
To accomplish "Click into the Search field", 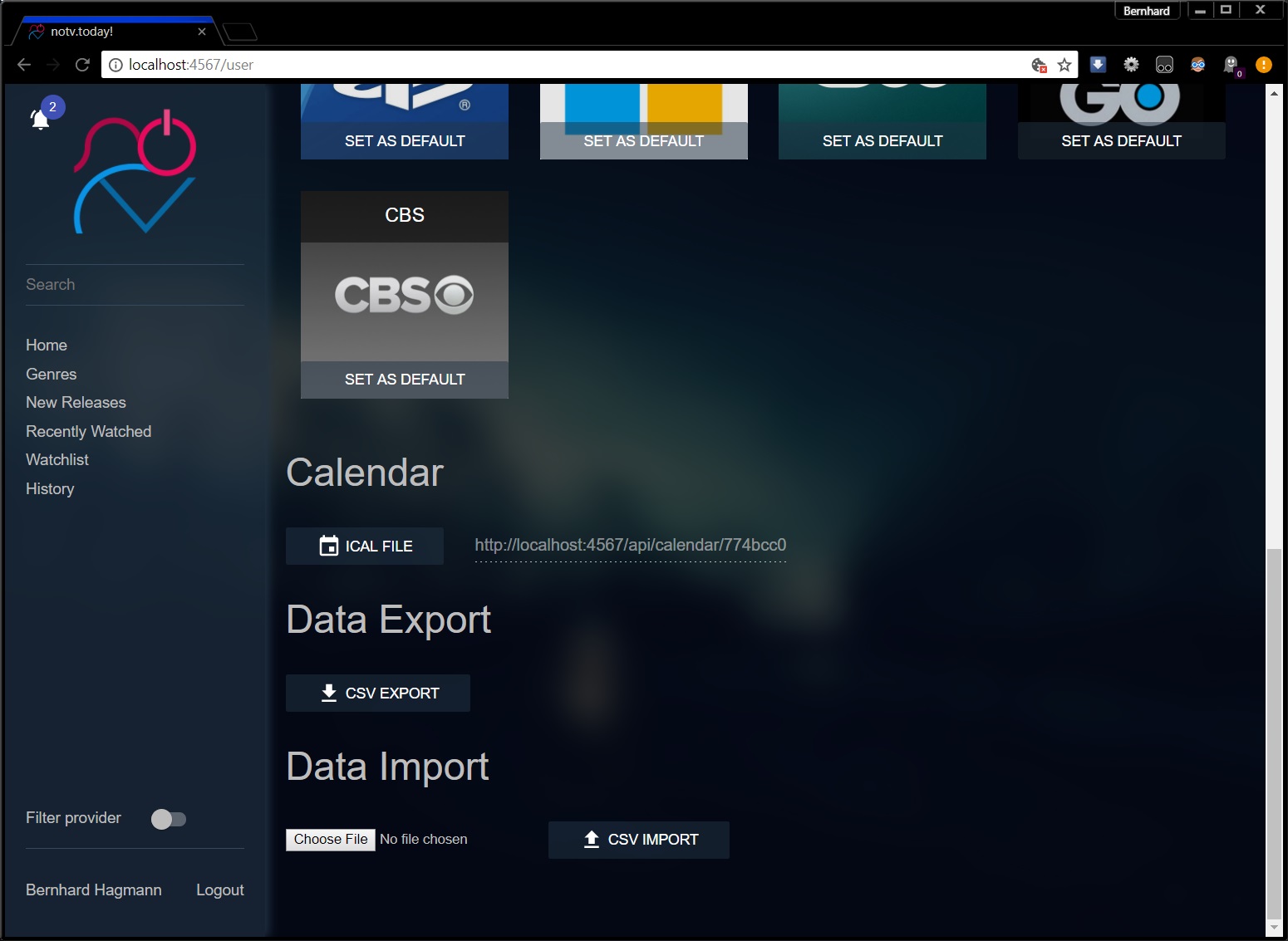I will coord(135,285).
